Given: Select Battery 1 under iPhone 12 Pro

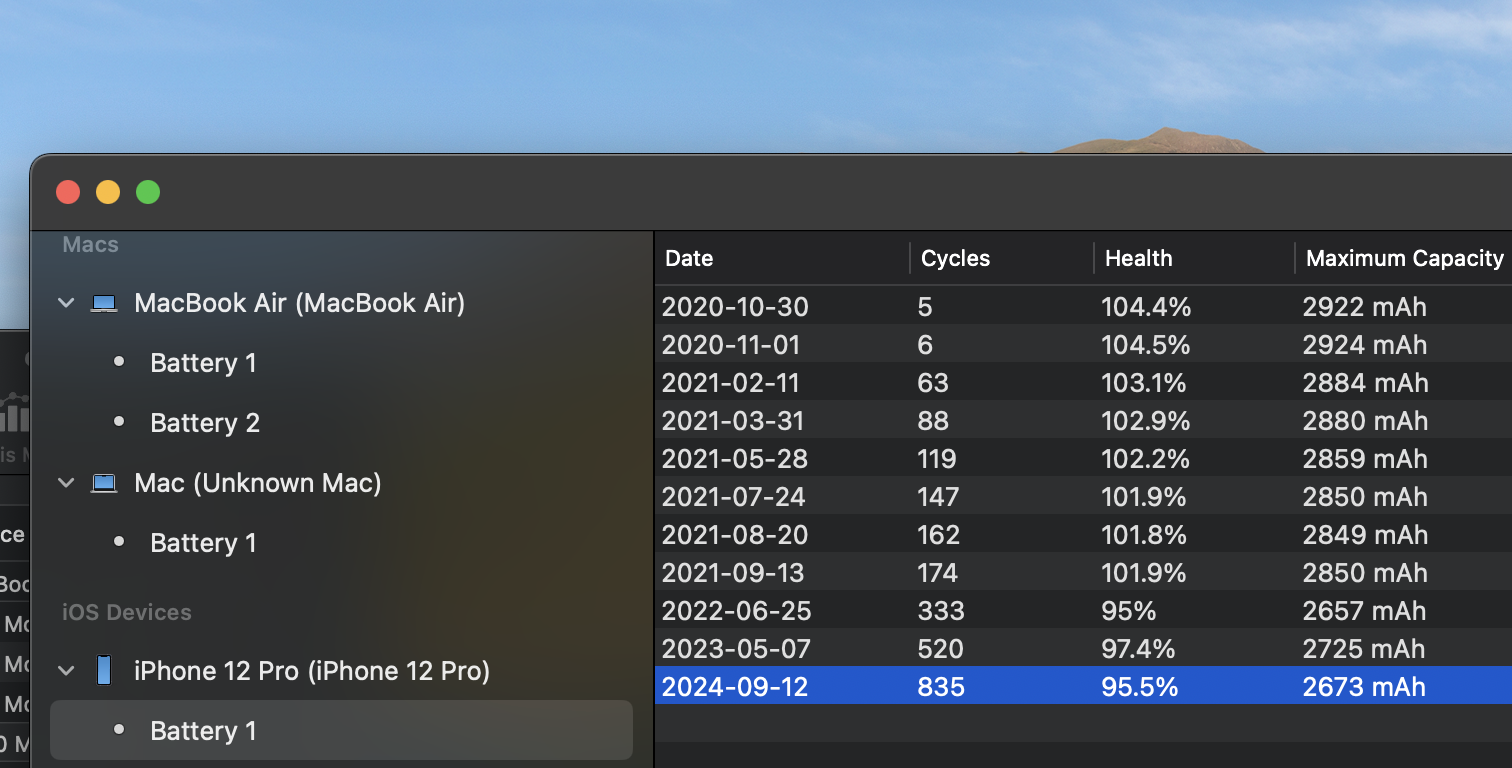Looking at the screenshot, I should coord(341,730).
